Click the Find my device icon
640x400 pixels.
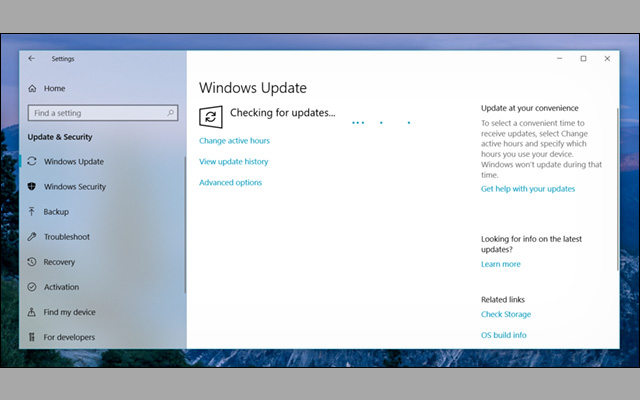(x=33, y=312)
